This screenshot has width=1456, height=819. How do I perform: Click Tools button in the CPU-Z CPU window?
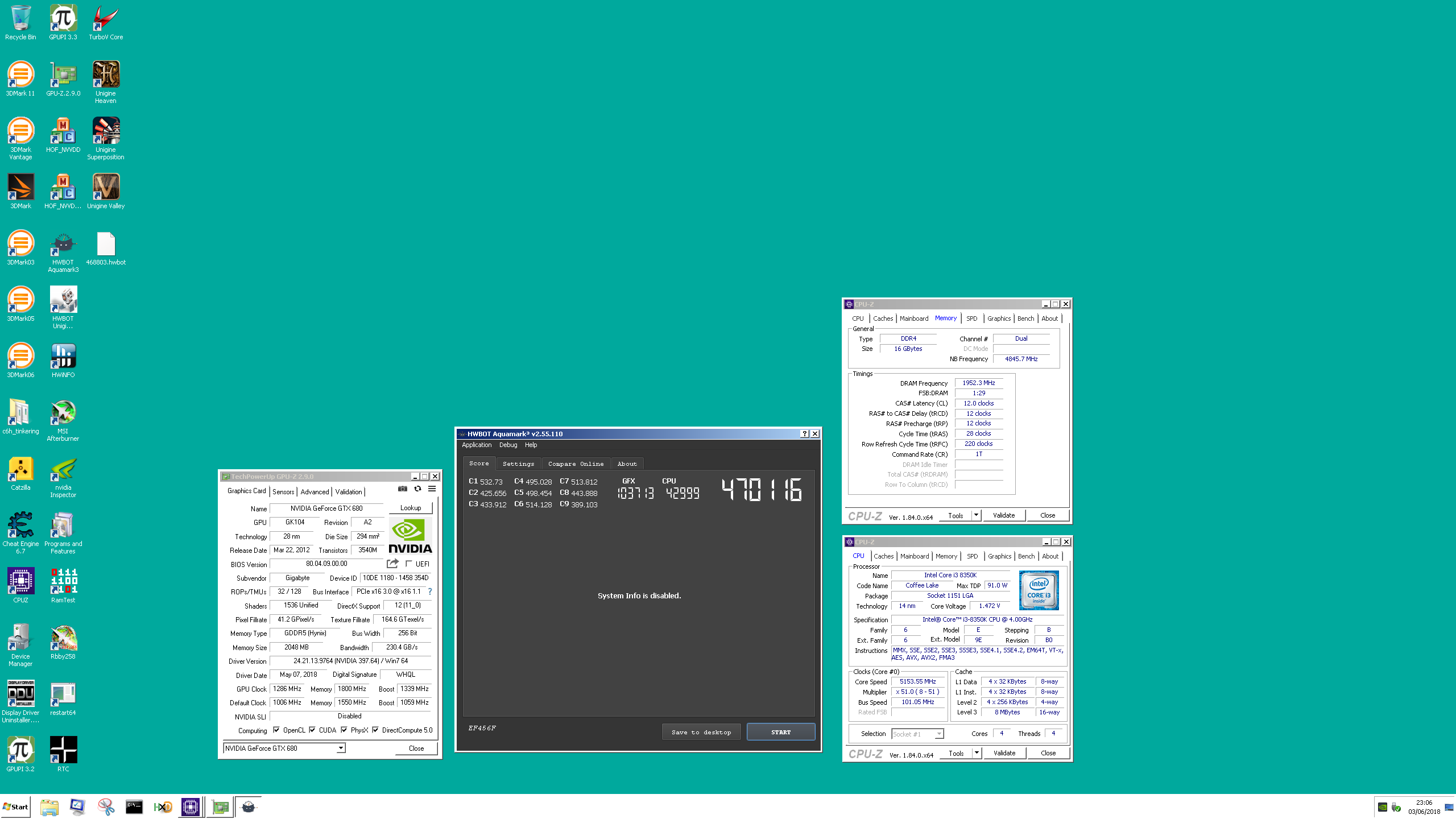(x=956, y=753)
